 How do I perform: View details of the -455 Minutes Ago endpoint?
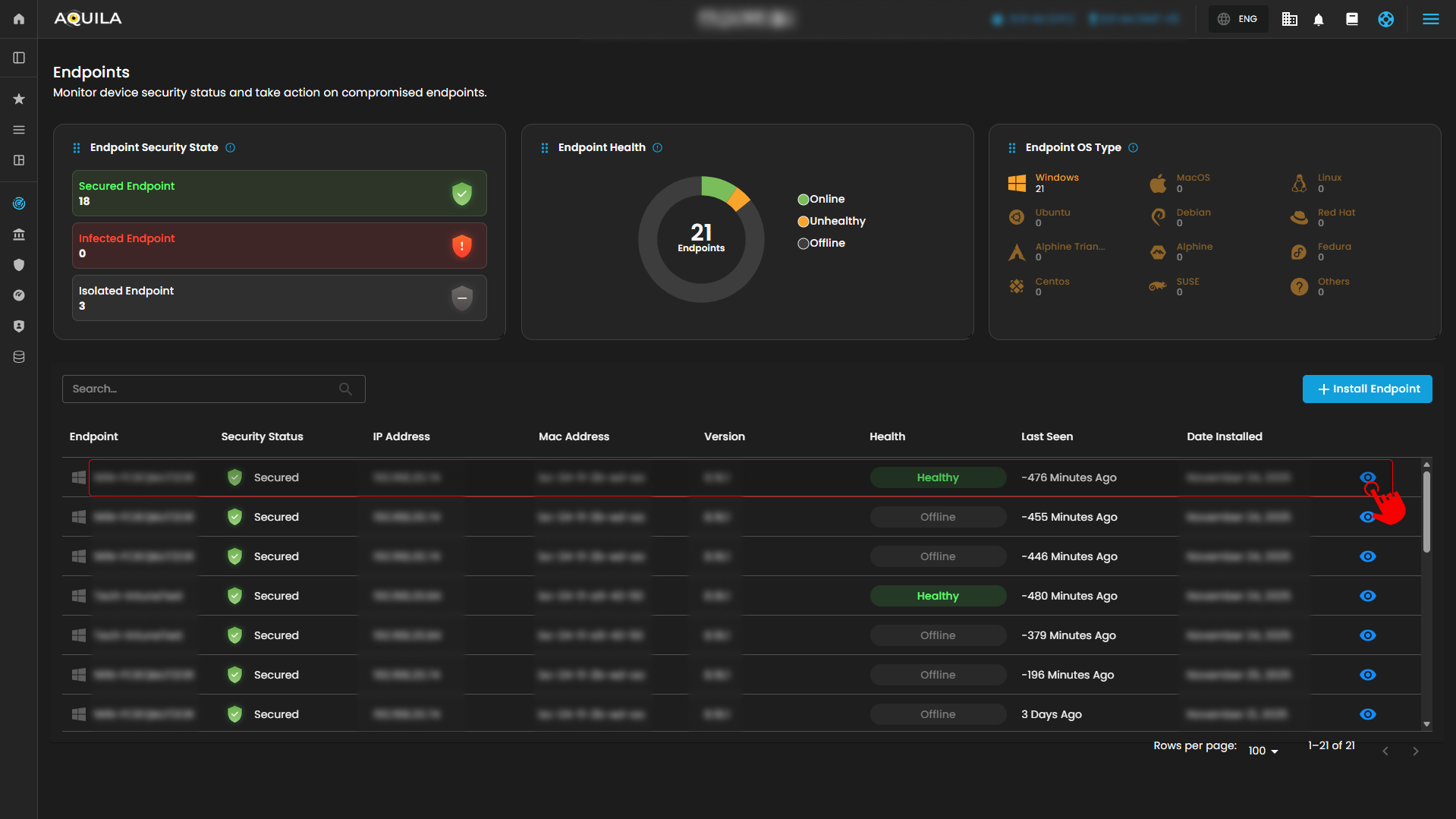coord(1366,518)
